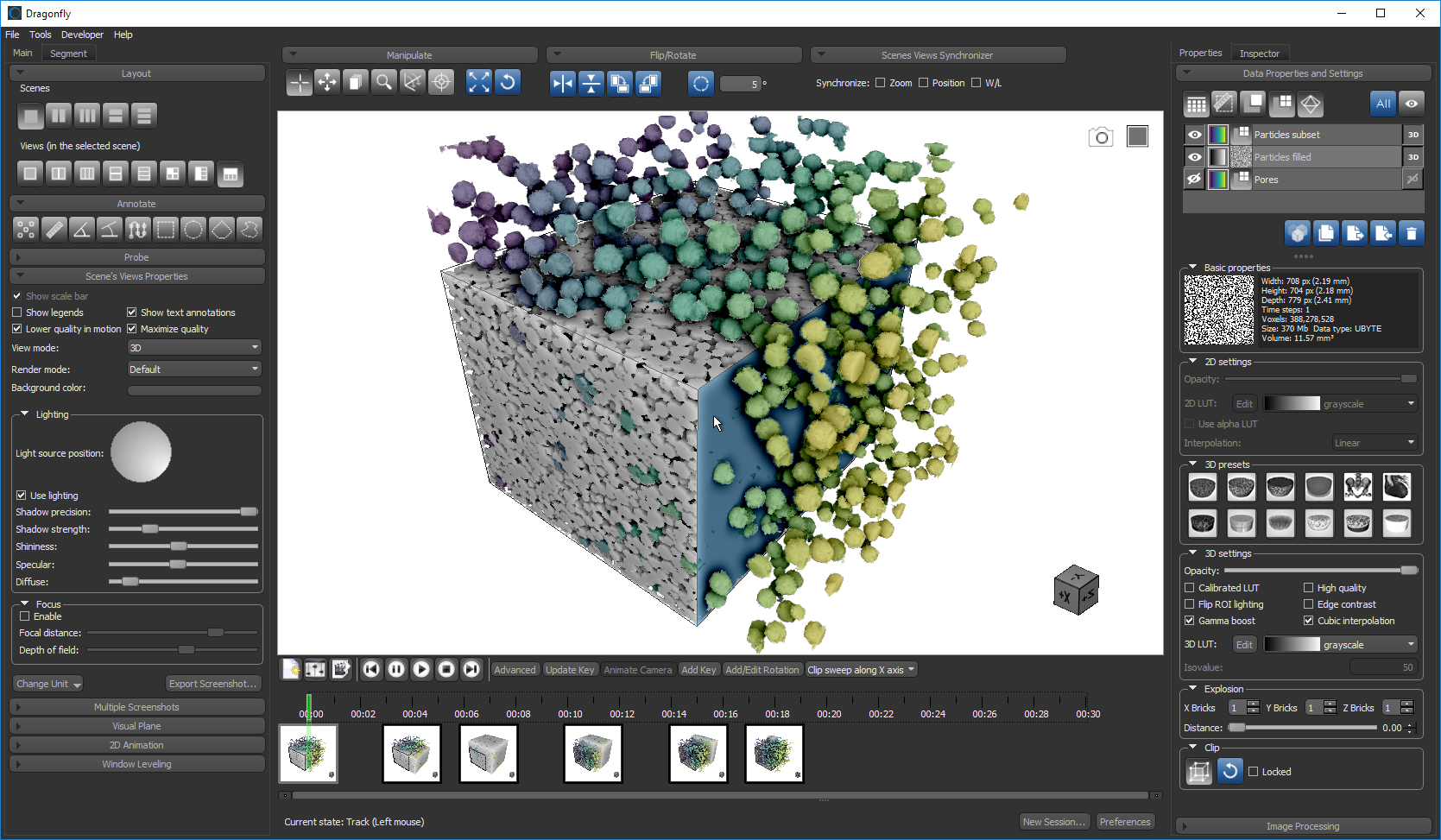Disable Use lighting checkbox
This screenshot has height=840, width=1441.
tap(22, 496)
